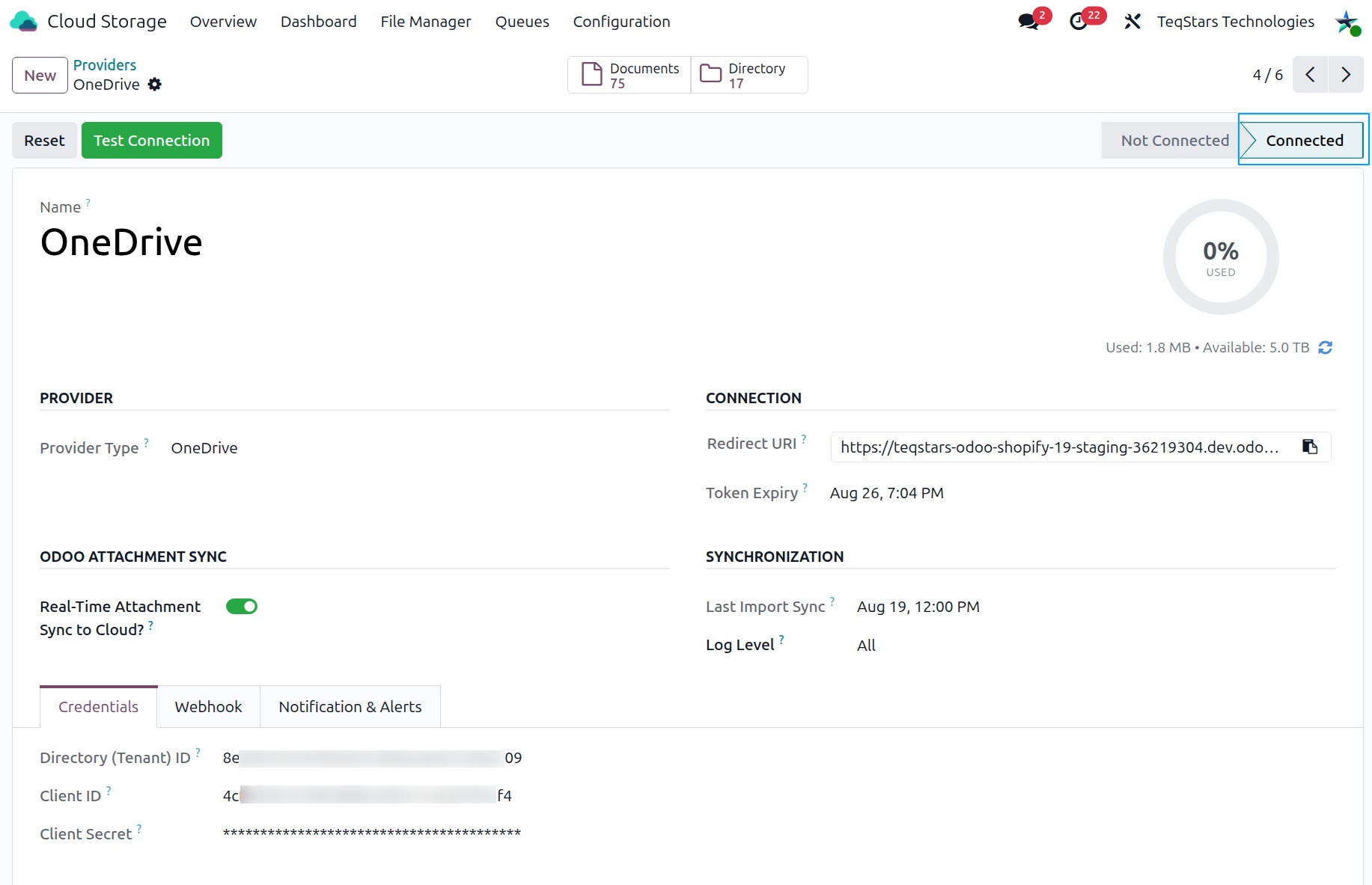1372x885 pixels.
Task: Edit the OneDrive name field
Action: click(121, 242)
